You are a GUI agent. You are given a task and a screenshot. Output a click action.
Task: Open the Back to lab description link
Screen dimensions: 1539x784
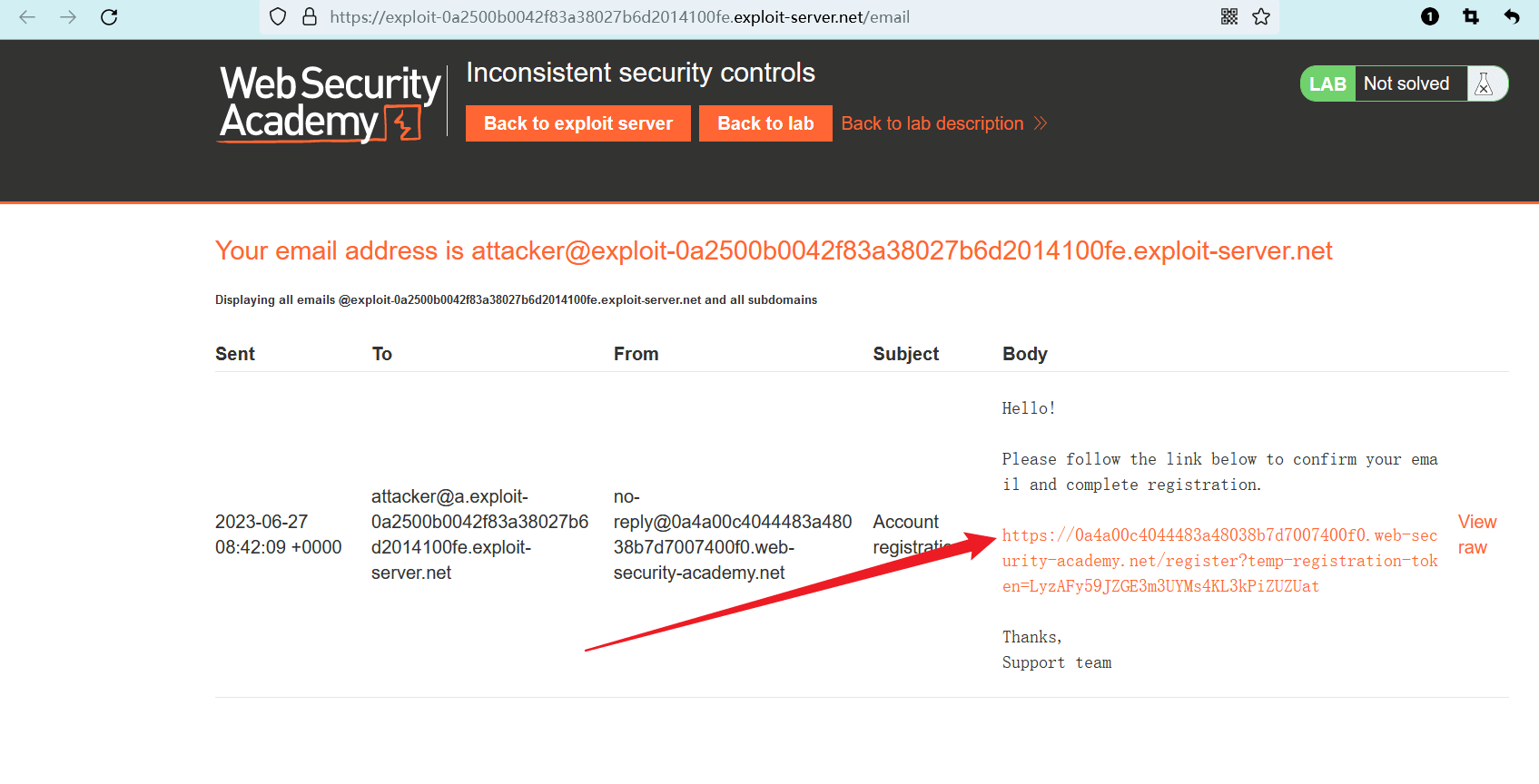tap(932, 124)
